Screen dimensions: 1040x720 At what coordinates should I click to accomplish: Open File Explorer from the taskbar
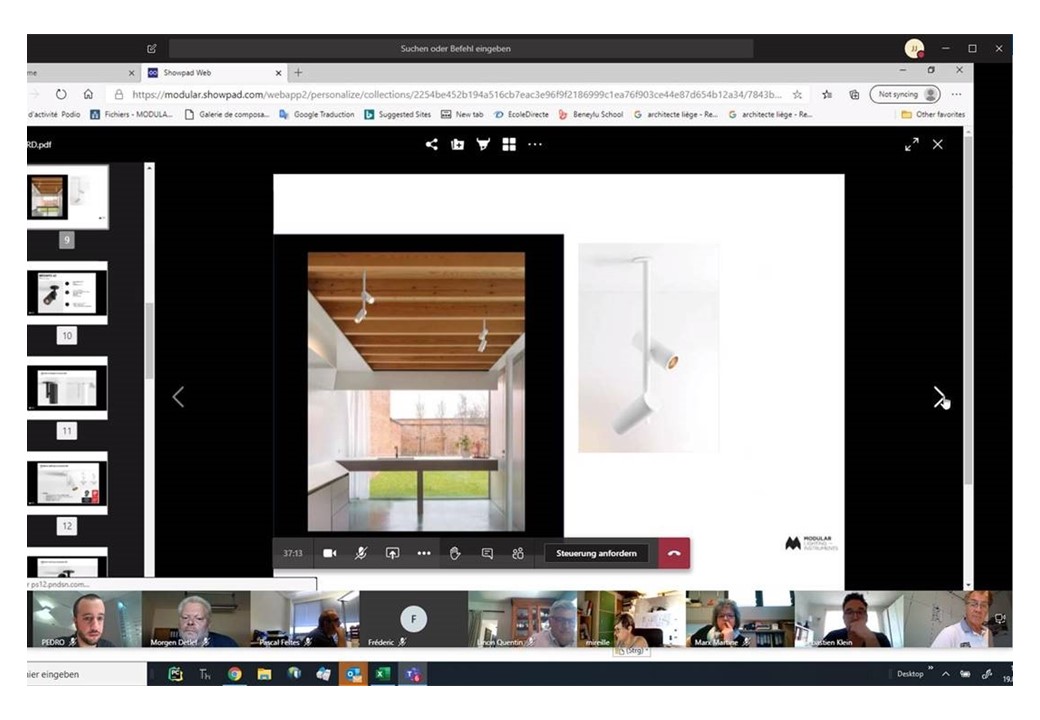264,674
